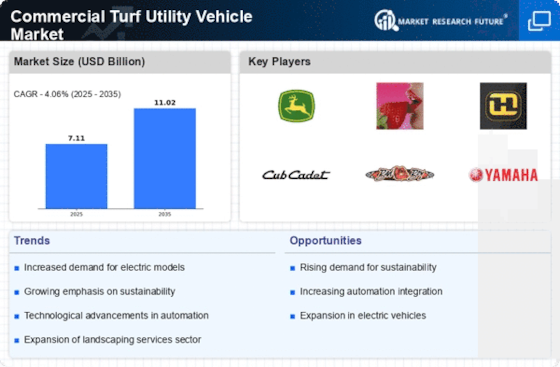Select the Yamaha logo

pos(503,175)
